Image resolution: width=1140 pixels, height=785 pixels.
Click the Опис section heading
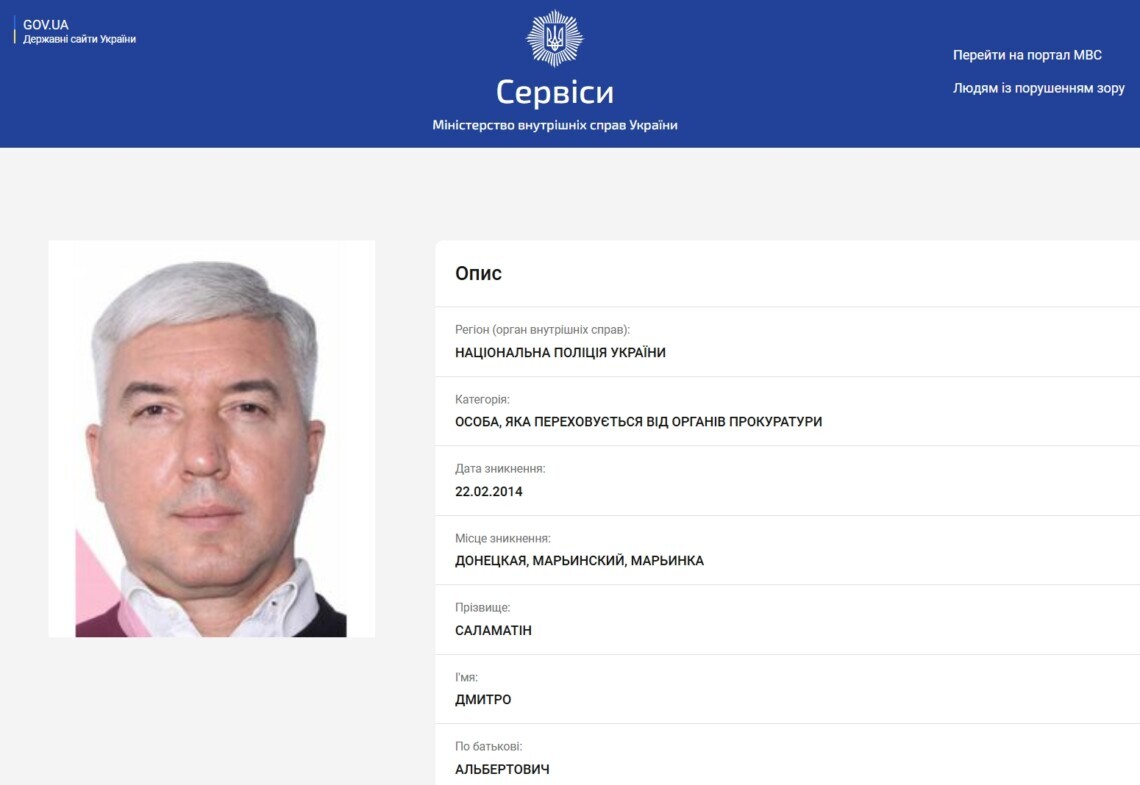click(x=478, y=273)
